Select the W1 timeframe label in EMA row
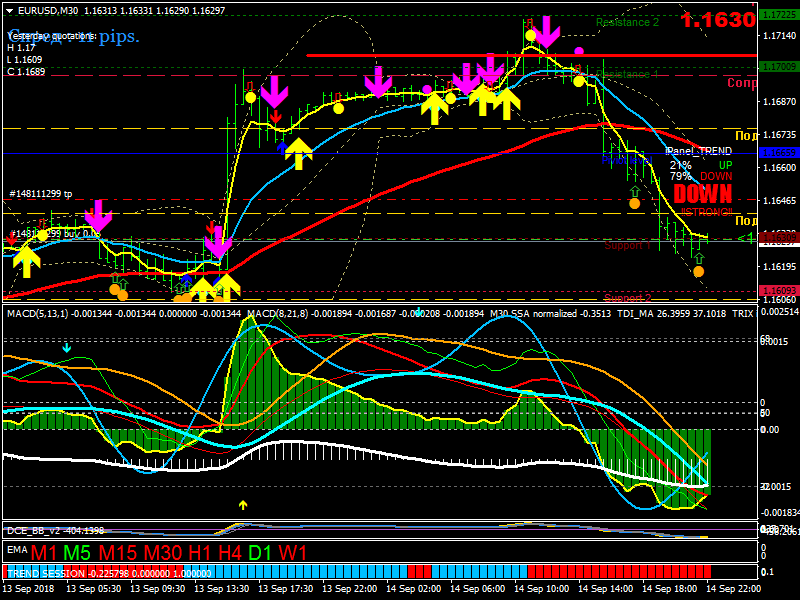This screenshot has width=800, height=600. click(x=293, y=553)
